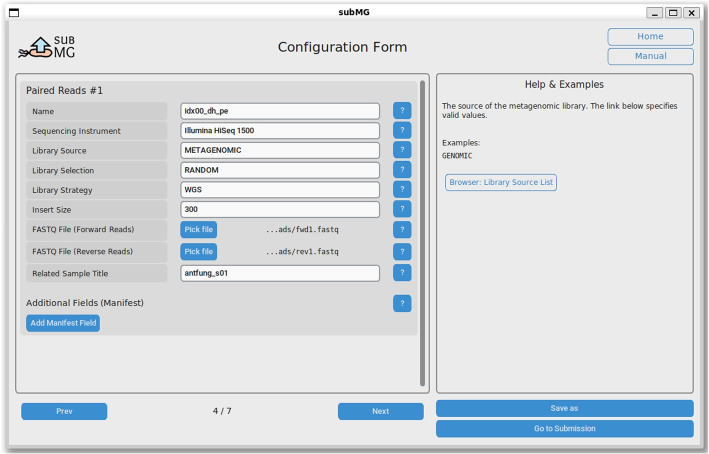Open the Manual

coord(650,56)
